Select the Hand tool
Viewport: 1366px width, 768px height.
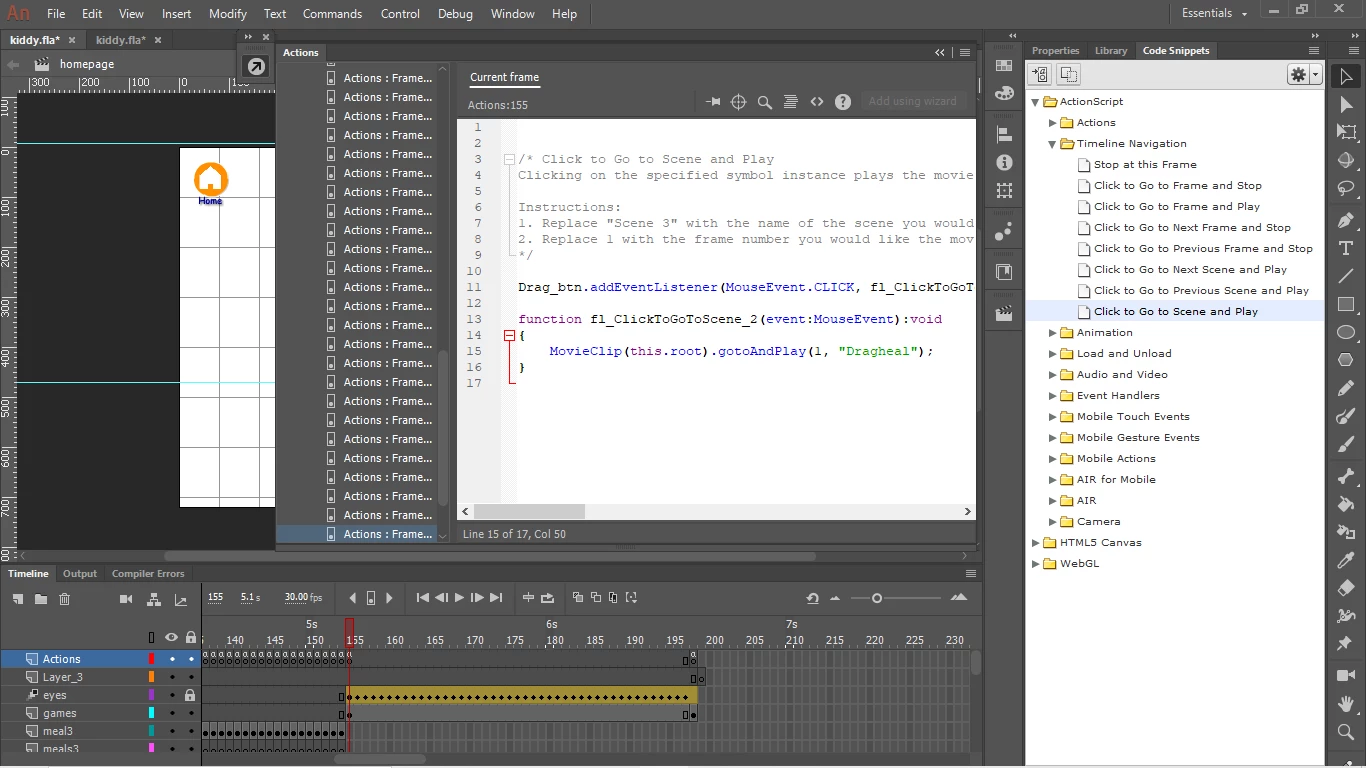pos(1346,704)
